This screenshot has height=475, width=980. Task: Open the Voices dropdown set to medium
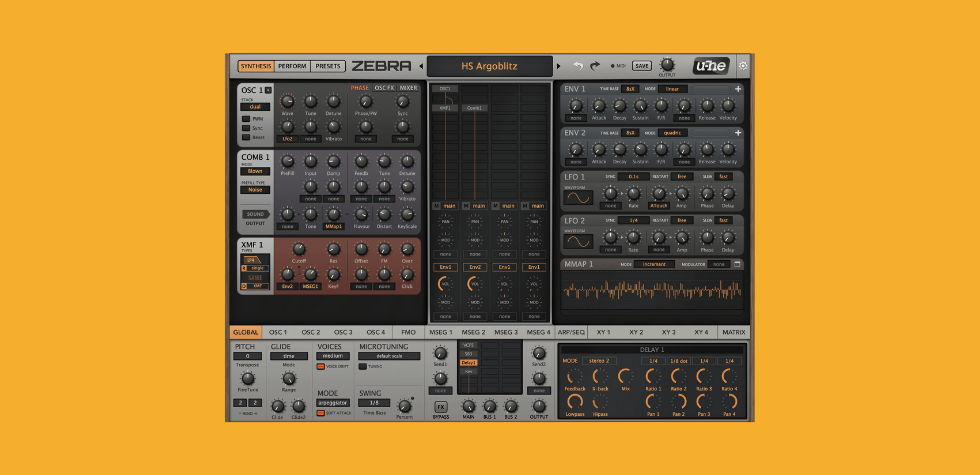click(x=334, y=356)
